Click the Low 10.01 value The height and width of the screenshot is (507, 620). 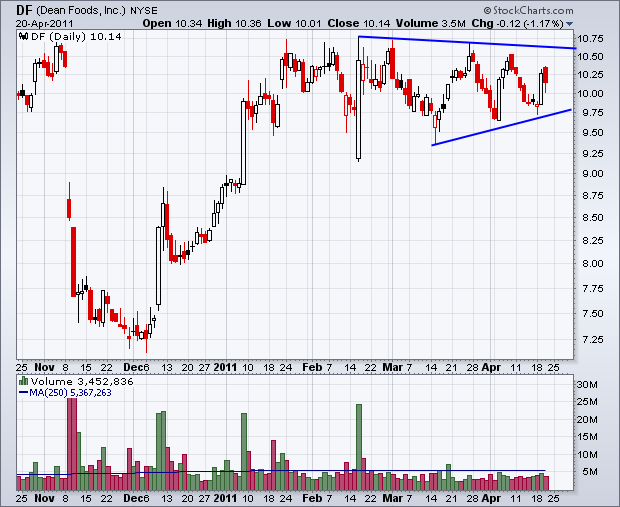(295, 23)
